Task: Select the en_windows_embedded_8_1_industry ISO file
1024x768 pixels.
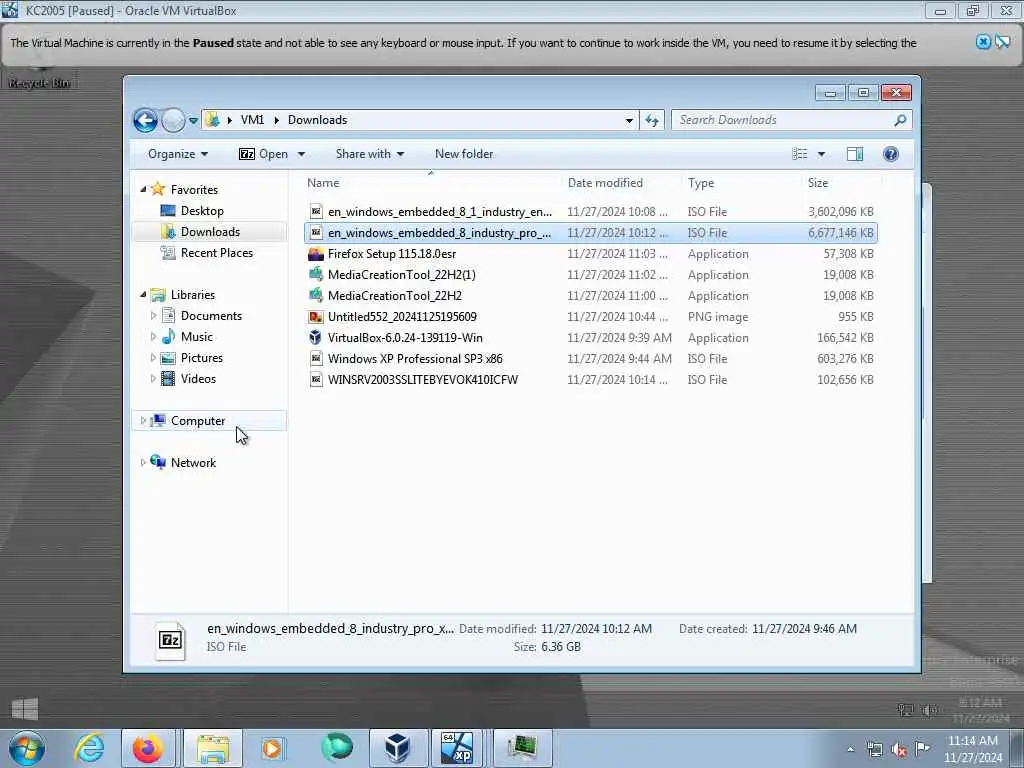Action: (x=590, y=212)
